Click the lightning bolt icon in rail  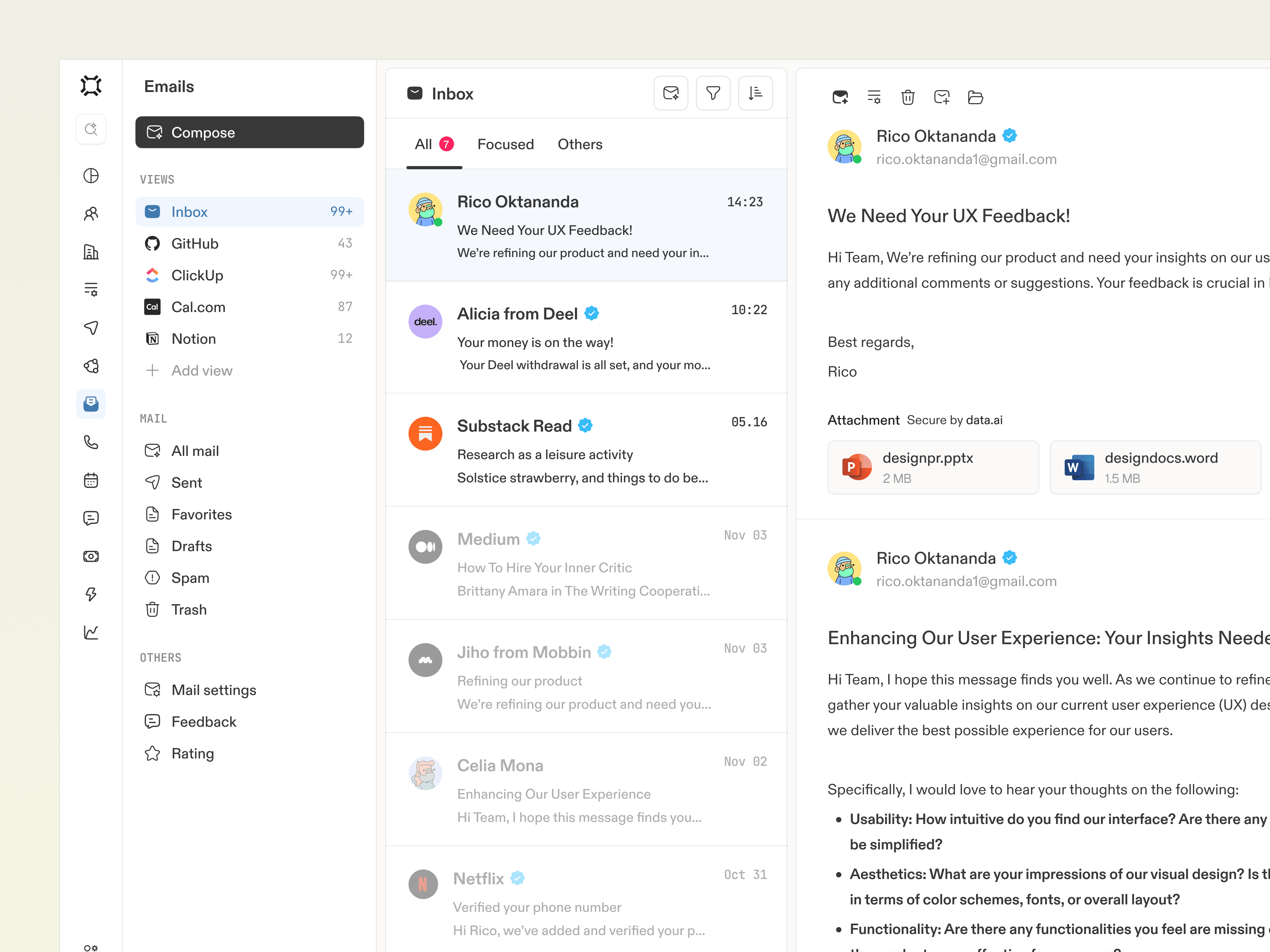tap(91, 594)
